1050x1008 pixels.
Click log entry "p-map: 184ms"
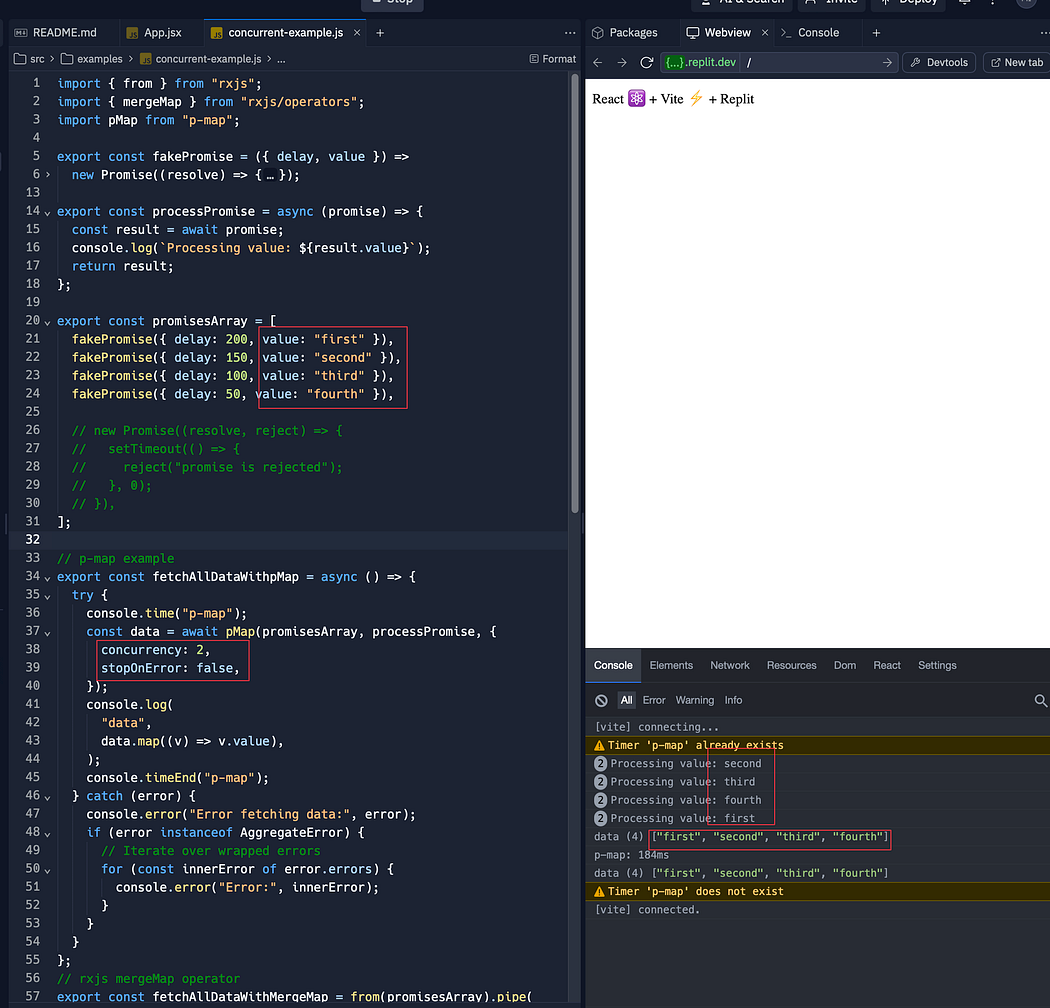818,855
